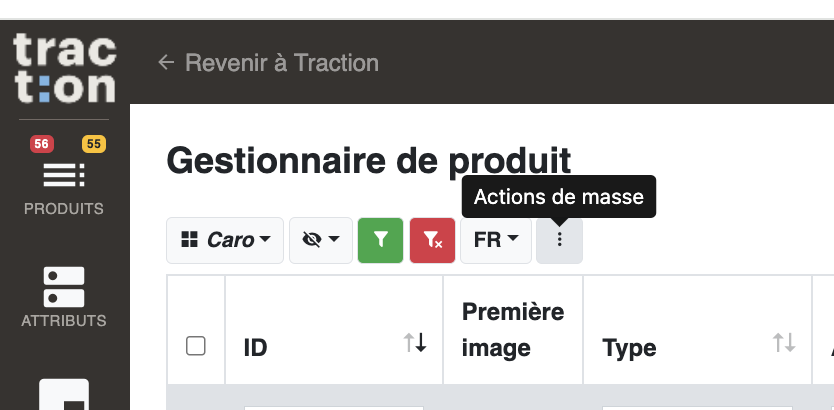Screen dimensions: 834x410
Task: Click the Type filter input field
Action: [x=697, y=408]
